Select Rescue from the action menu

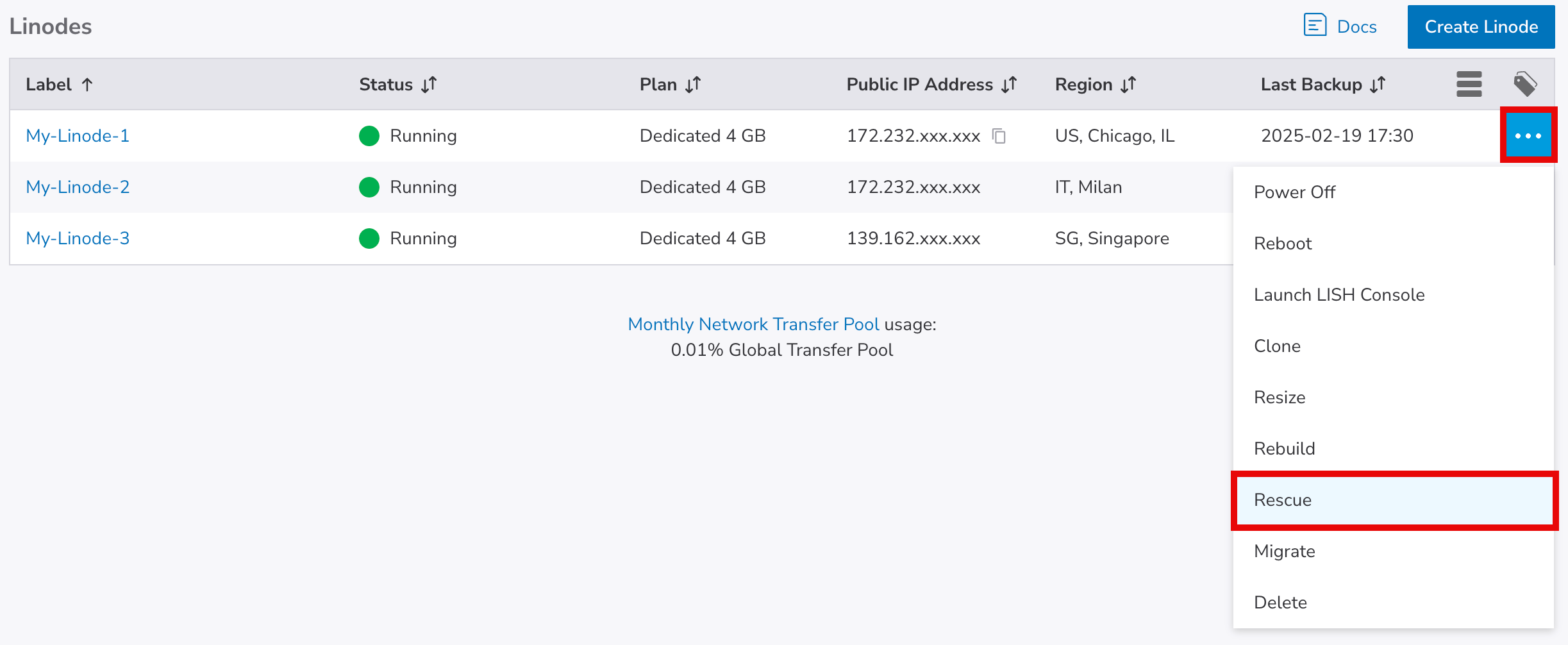(x=1283, y=500)
